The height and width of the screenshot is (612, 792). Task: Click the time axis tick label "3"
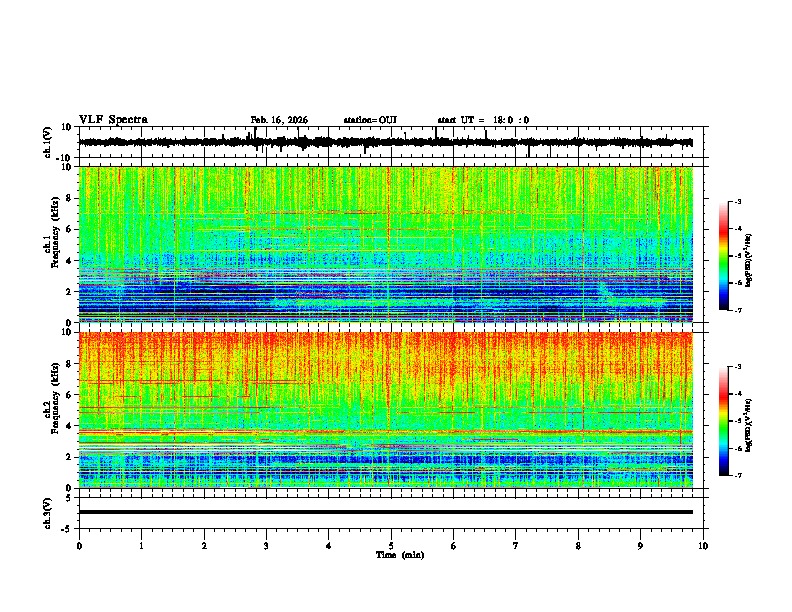266,546
